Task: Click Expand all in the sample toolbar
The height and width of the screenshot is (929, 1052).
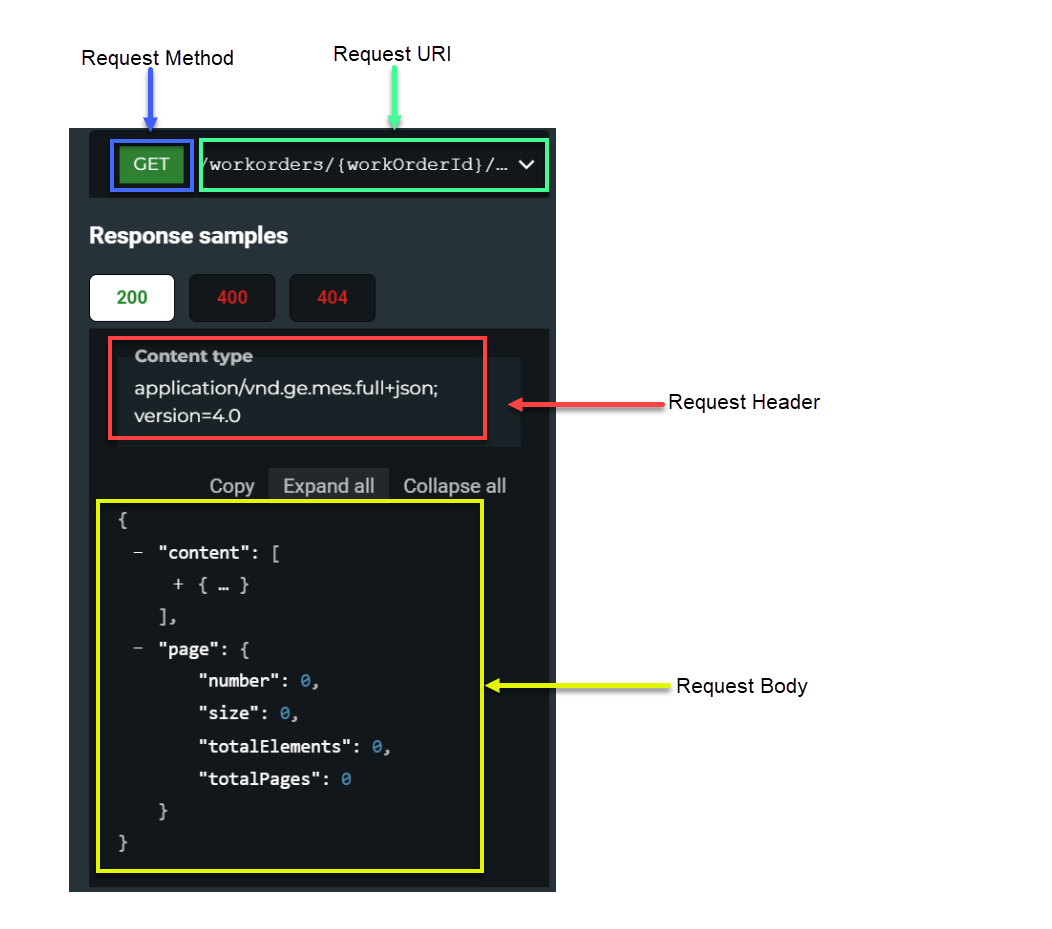Action: coord(329,485)
